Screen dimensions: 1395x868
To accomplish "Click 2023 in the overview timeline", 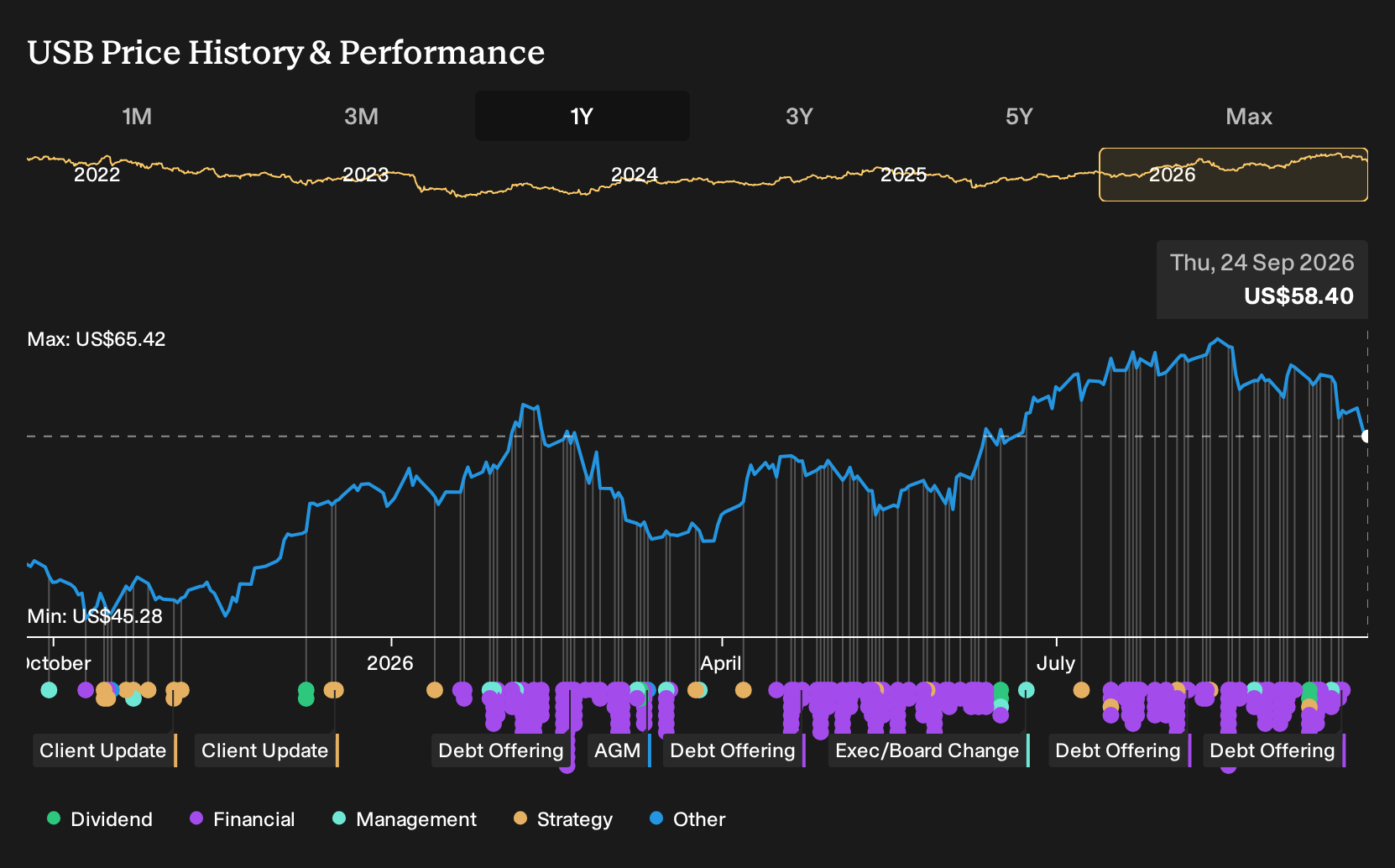I will [x=366, y=175].
